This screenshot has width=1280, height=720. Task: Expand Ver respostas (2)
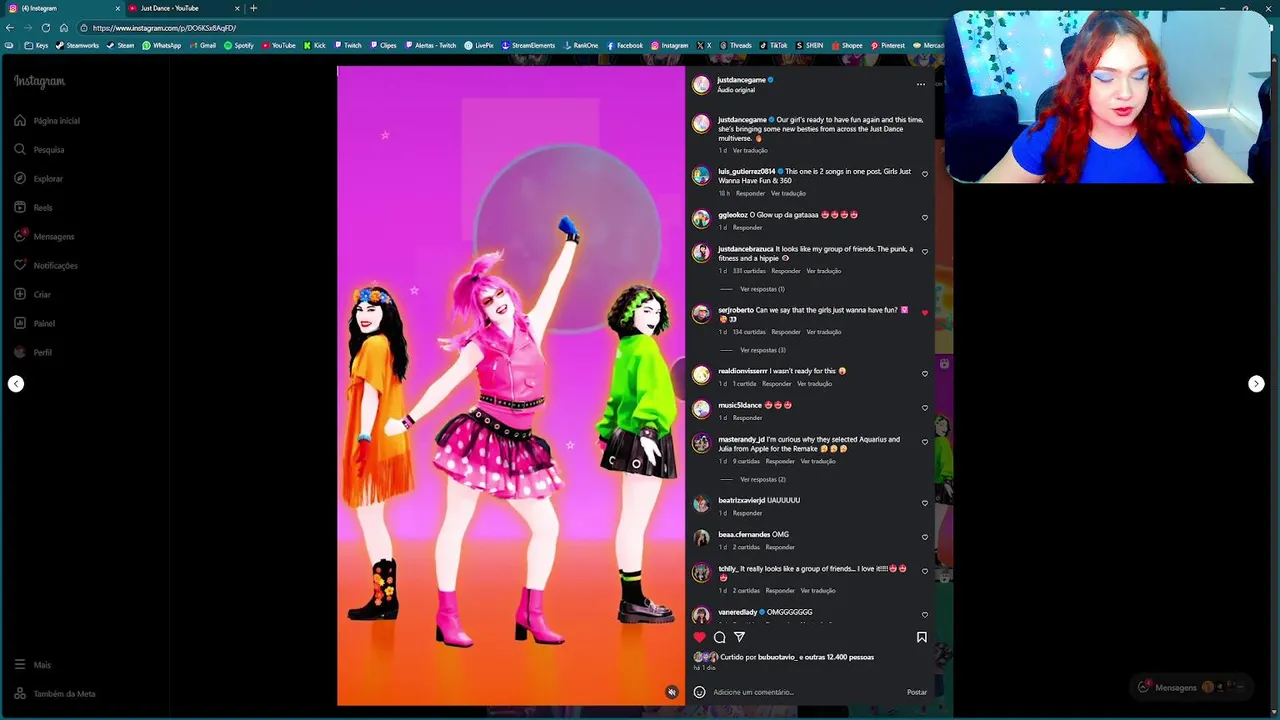coord(762,479)
